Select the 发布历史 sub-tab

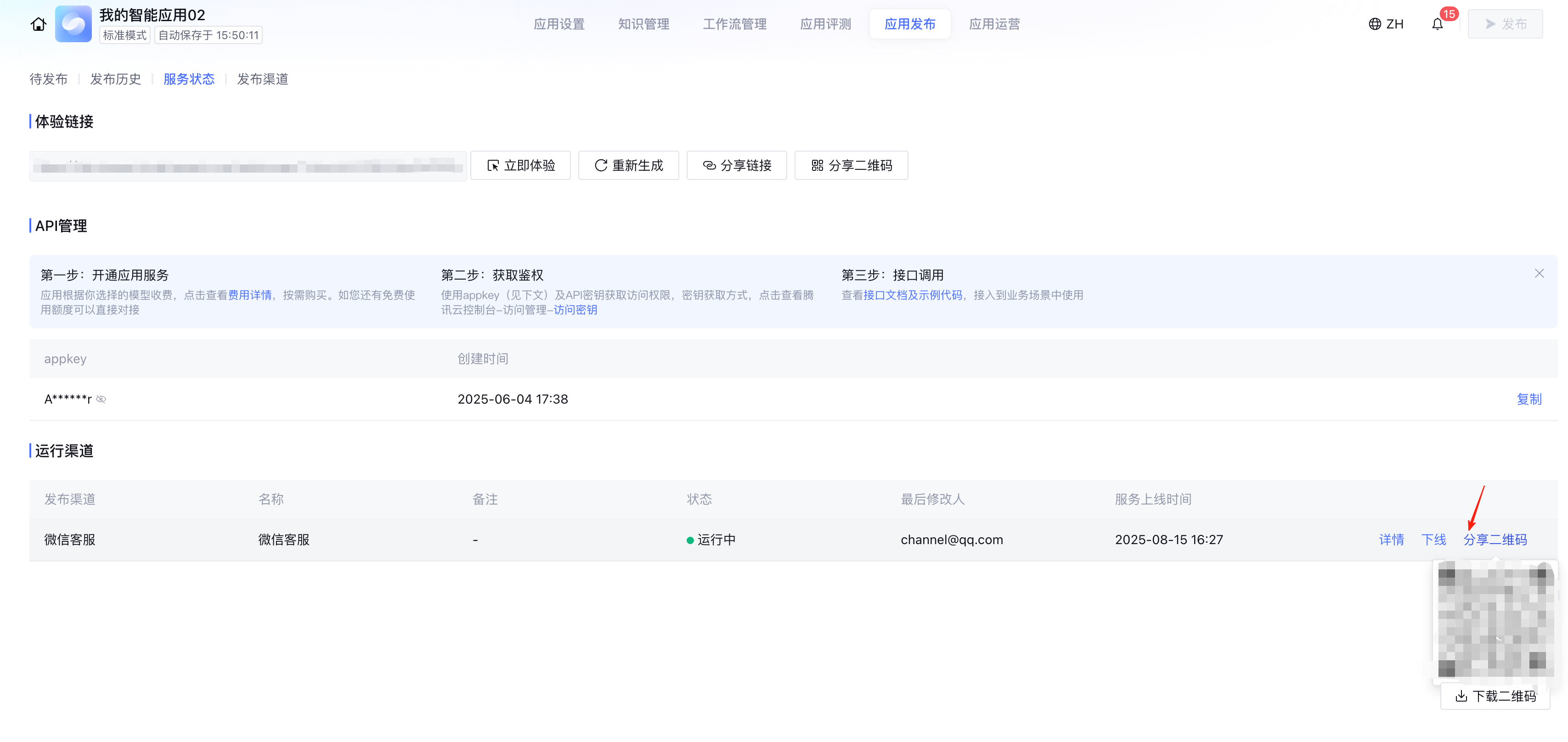(x=116, y=79)
